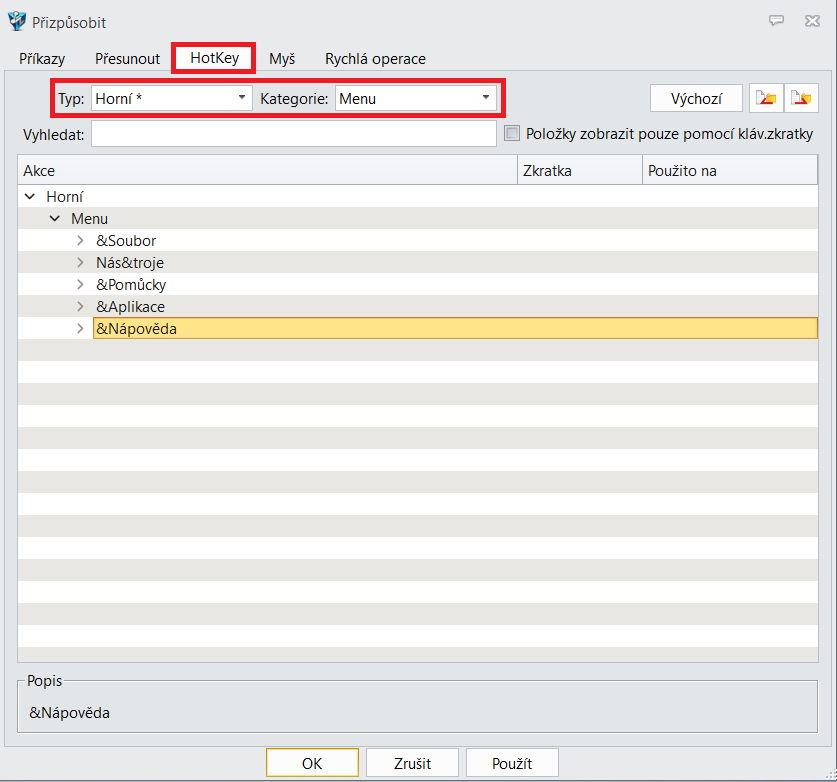
Task: Click the file-folder icon directly beside Výchozí
Action: click(766, 98)
